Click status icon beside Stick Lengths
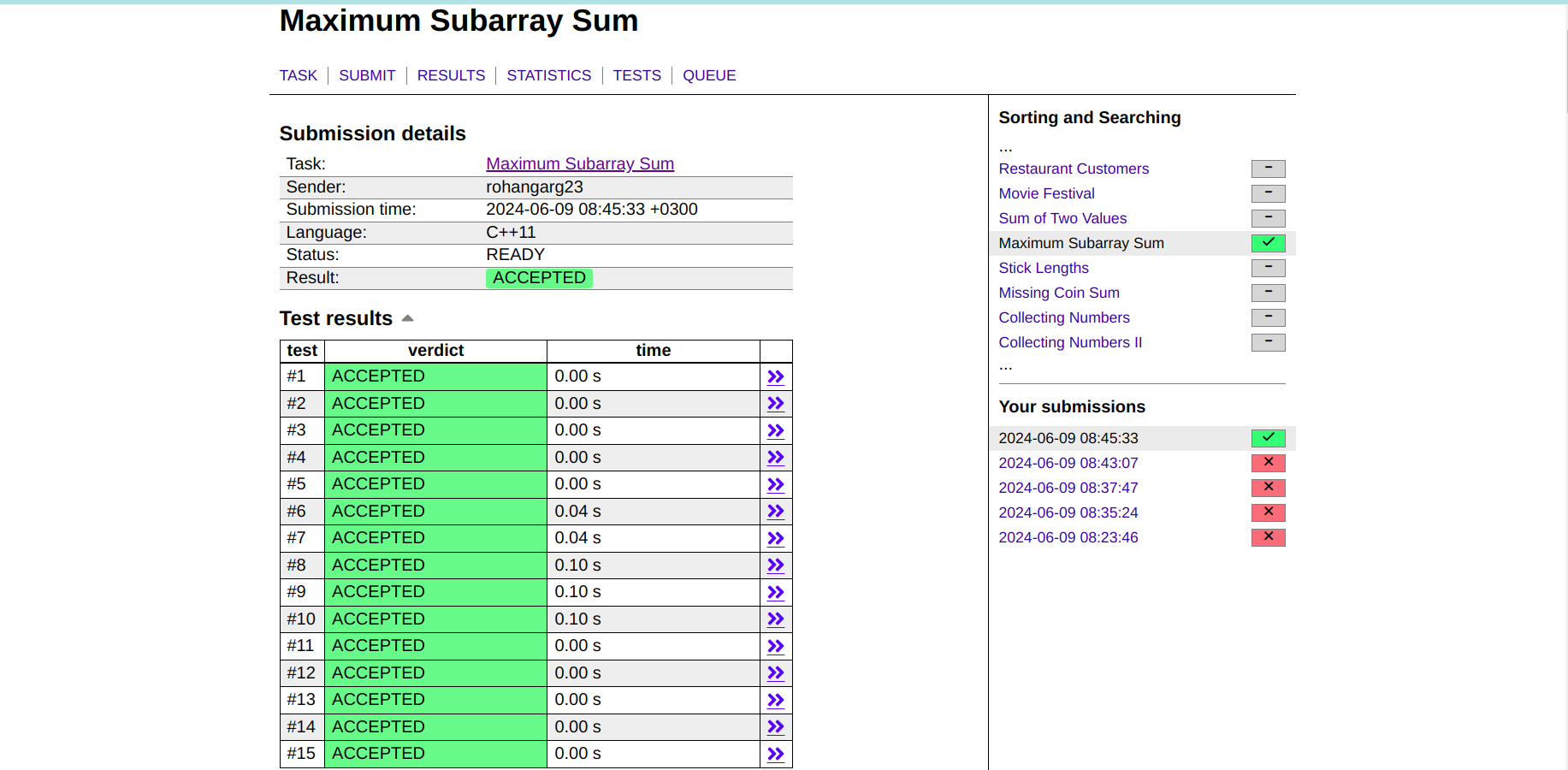 pos(1268,268)
